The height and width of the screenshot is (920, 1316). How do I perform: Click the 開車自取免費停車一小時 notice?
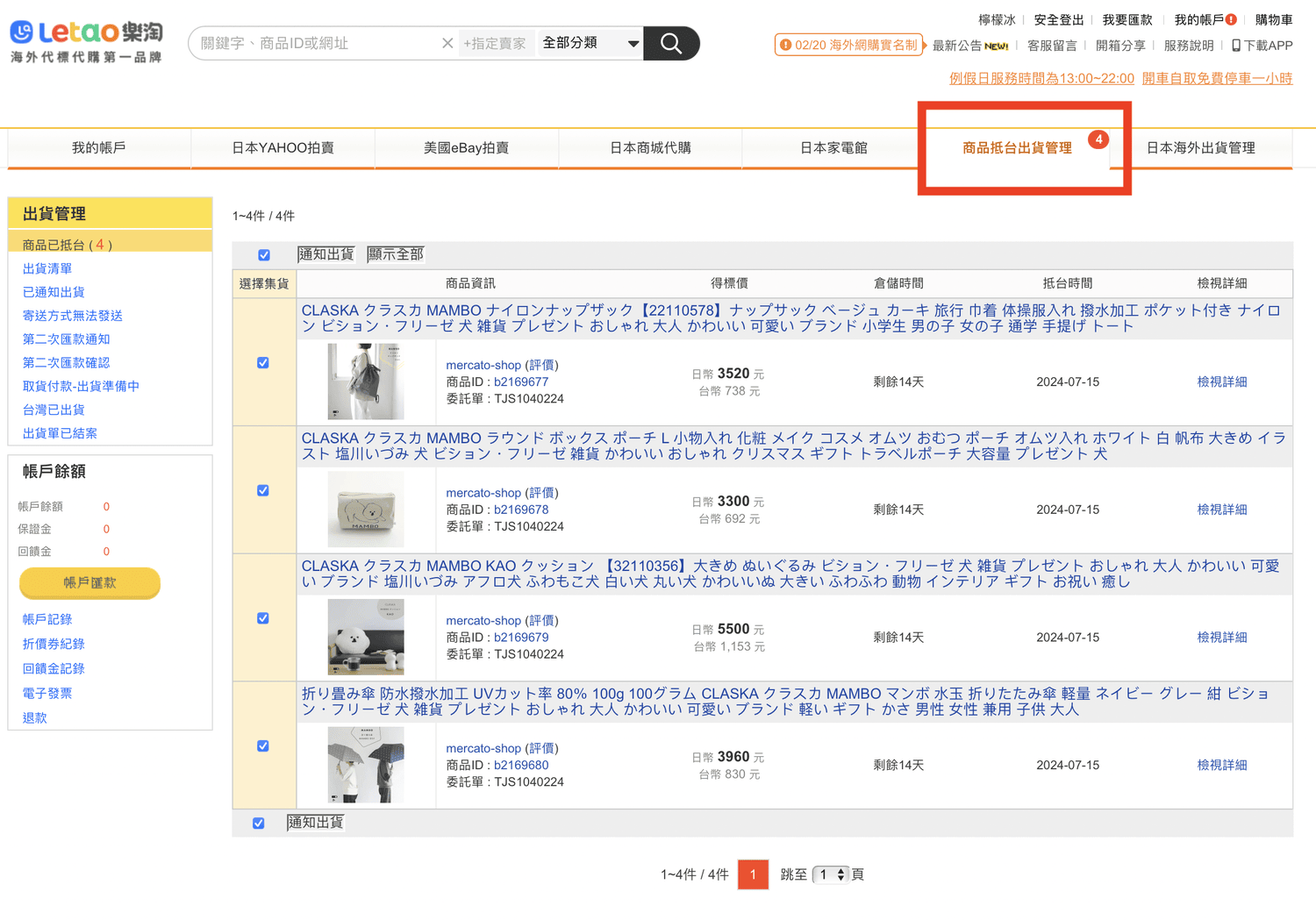tap(1217, 78)
